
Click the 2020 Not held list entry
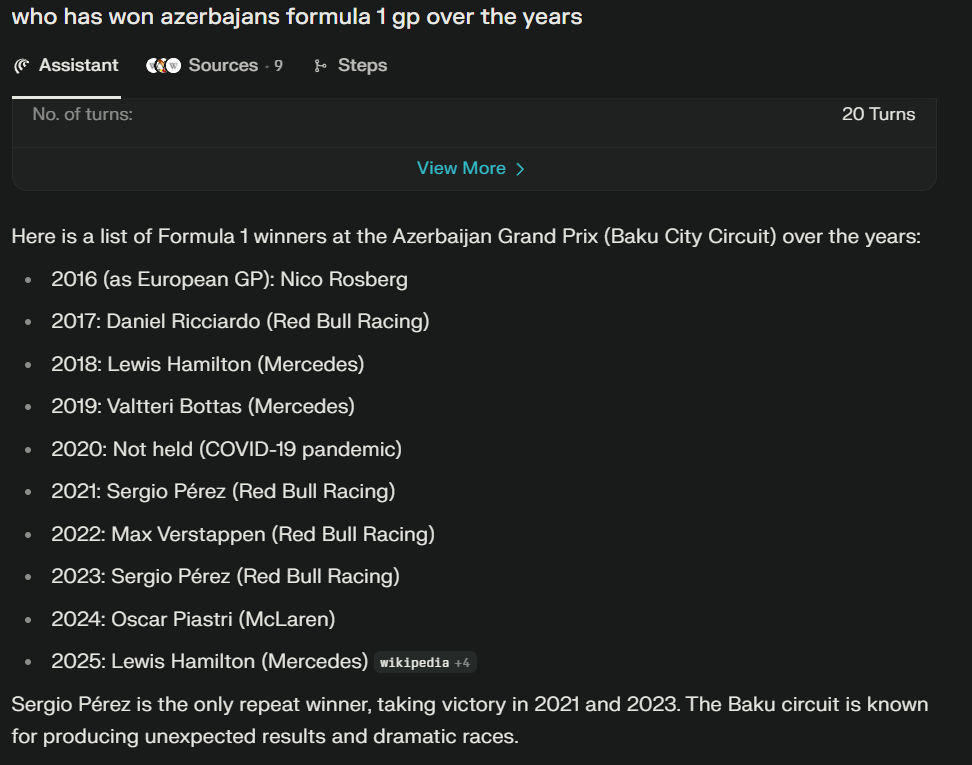pyautogui.click(x=226, y=449)
